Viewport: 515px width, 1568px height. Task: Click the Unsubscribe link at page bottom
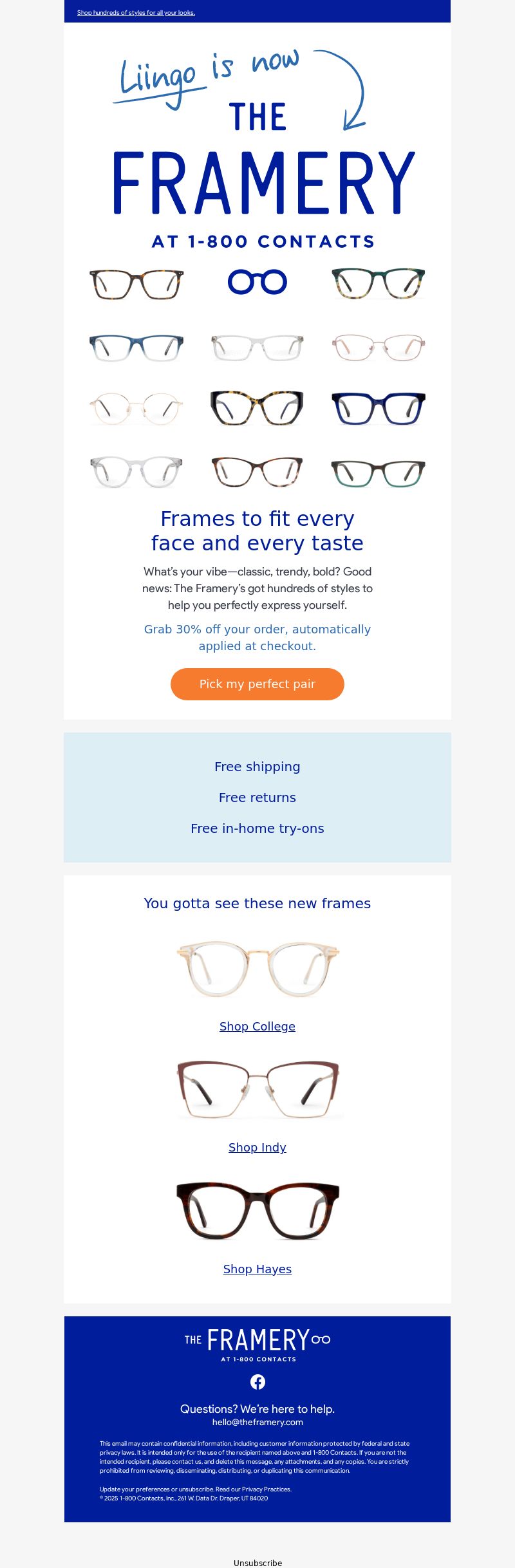pos(257,1563)
